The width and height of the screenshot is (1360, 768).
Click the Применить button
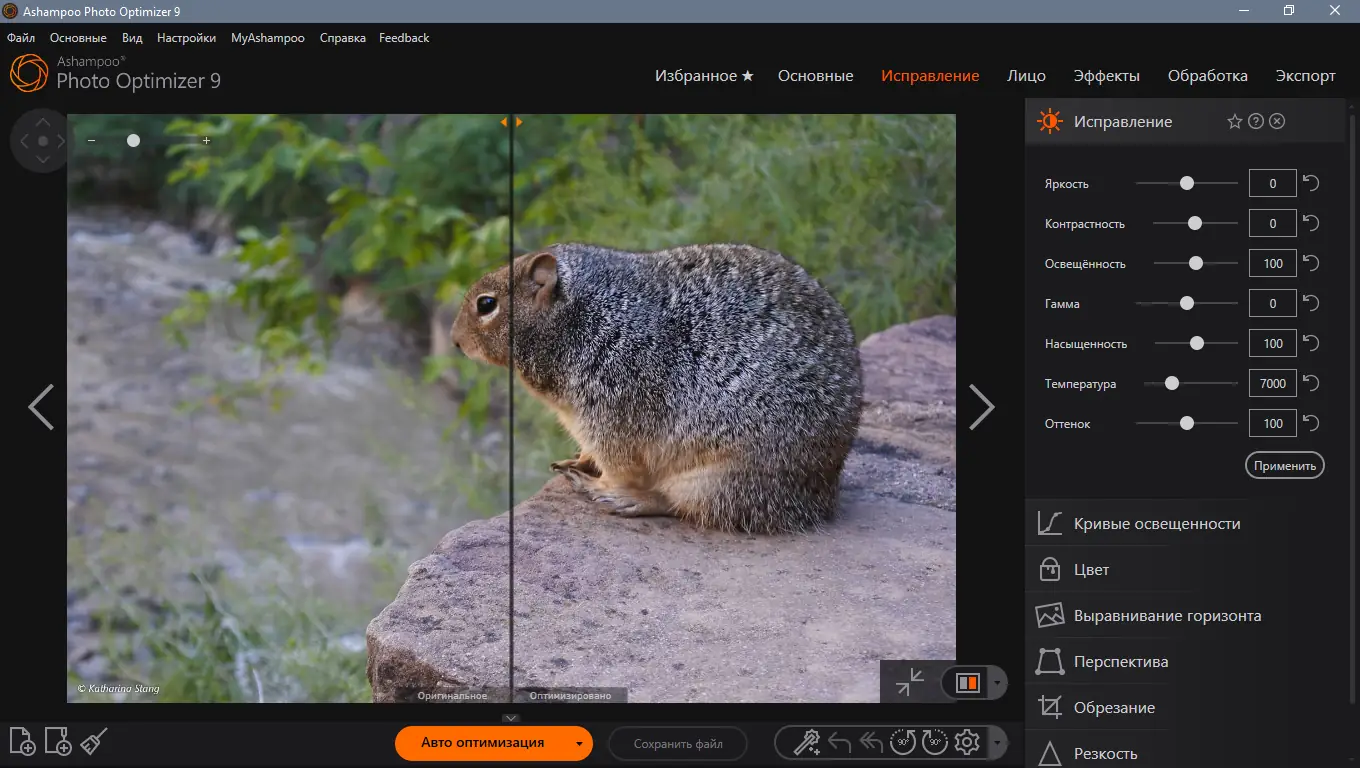point(1285,466)
